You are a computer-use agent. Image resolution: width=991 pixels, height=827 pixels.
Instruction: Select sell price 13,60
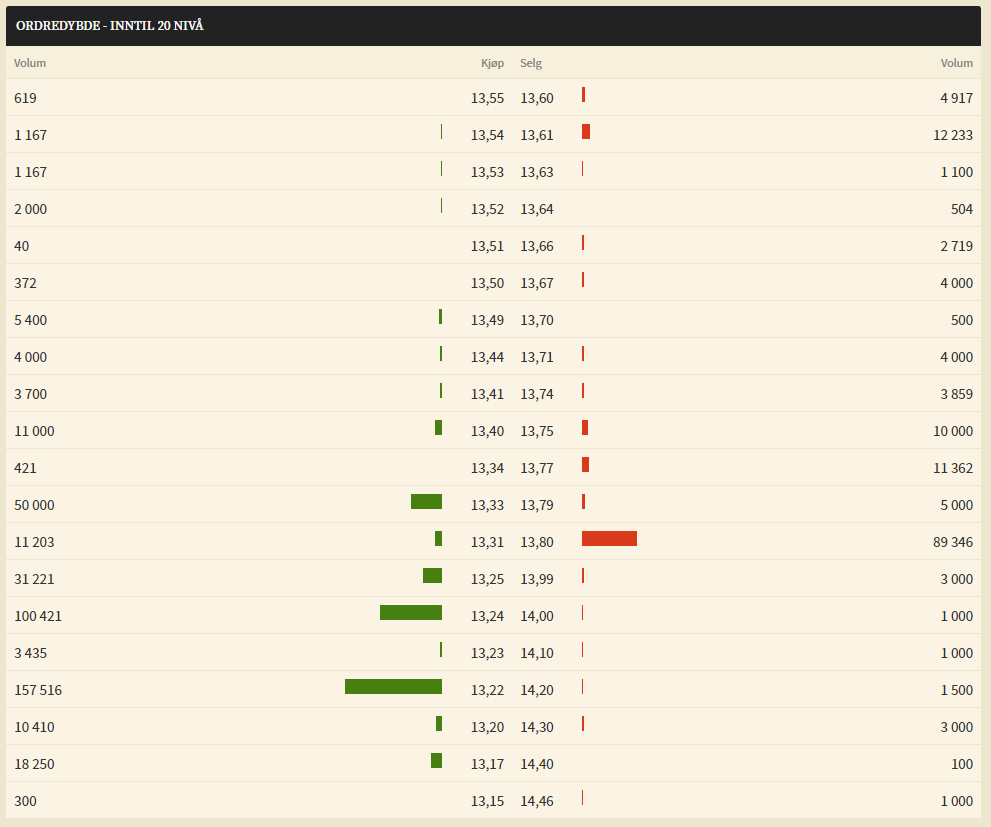click(x=537, y=98)
